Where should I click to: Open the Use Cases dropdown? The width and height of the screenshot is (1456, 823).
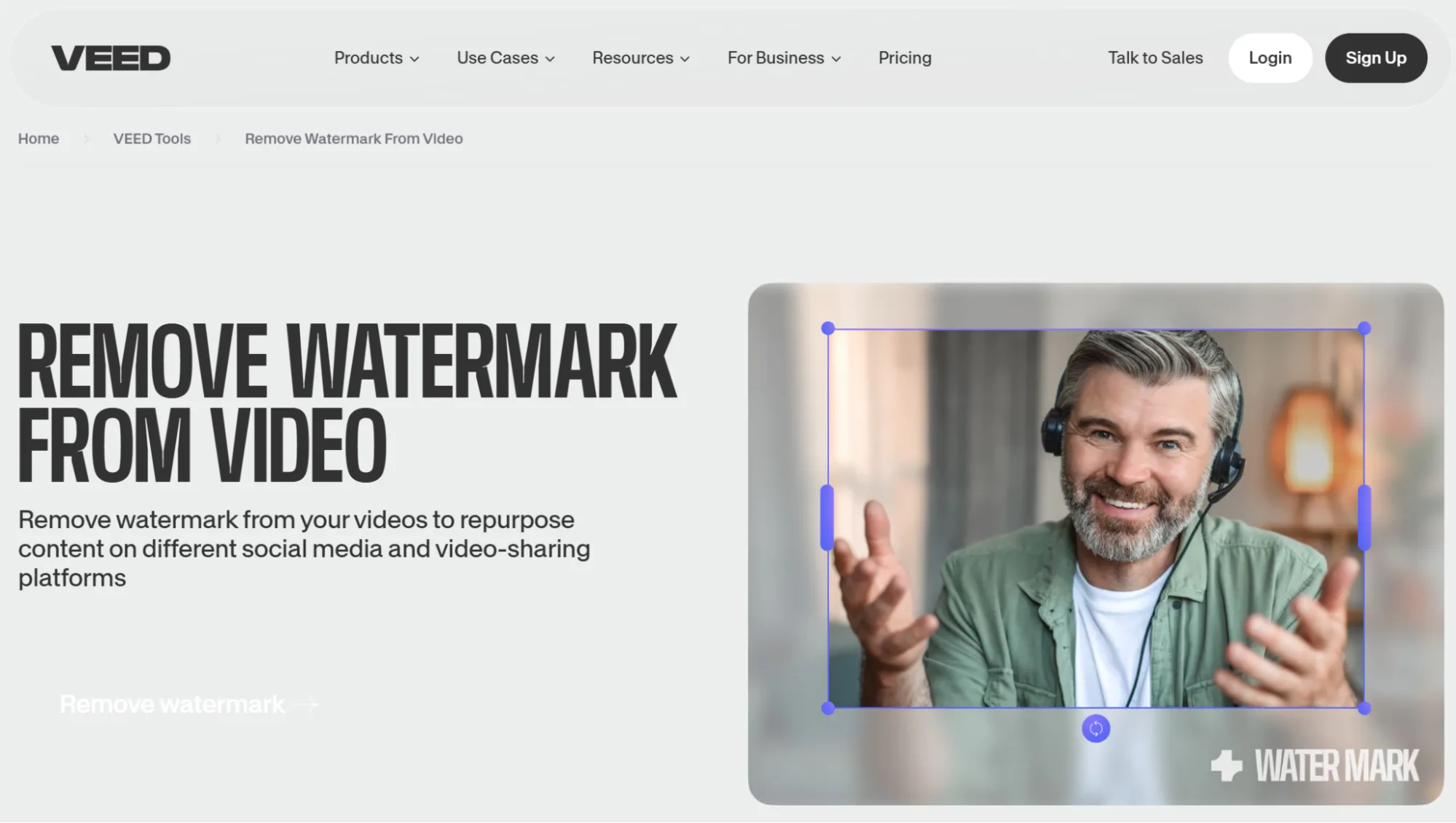pyautogui.click(x=505, y=58)
